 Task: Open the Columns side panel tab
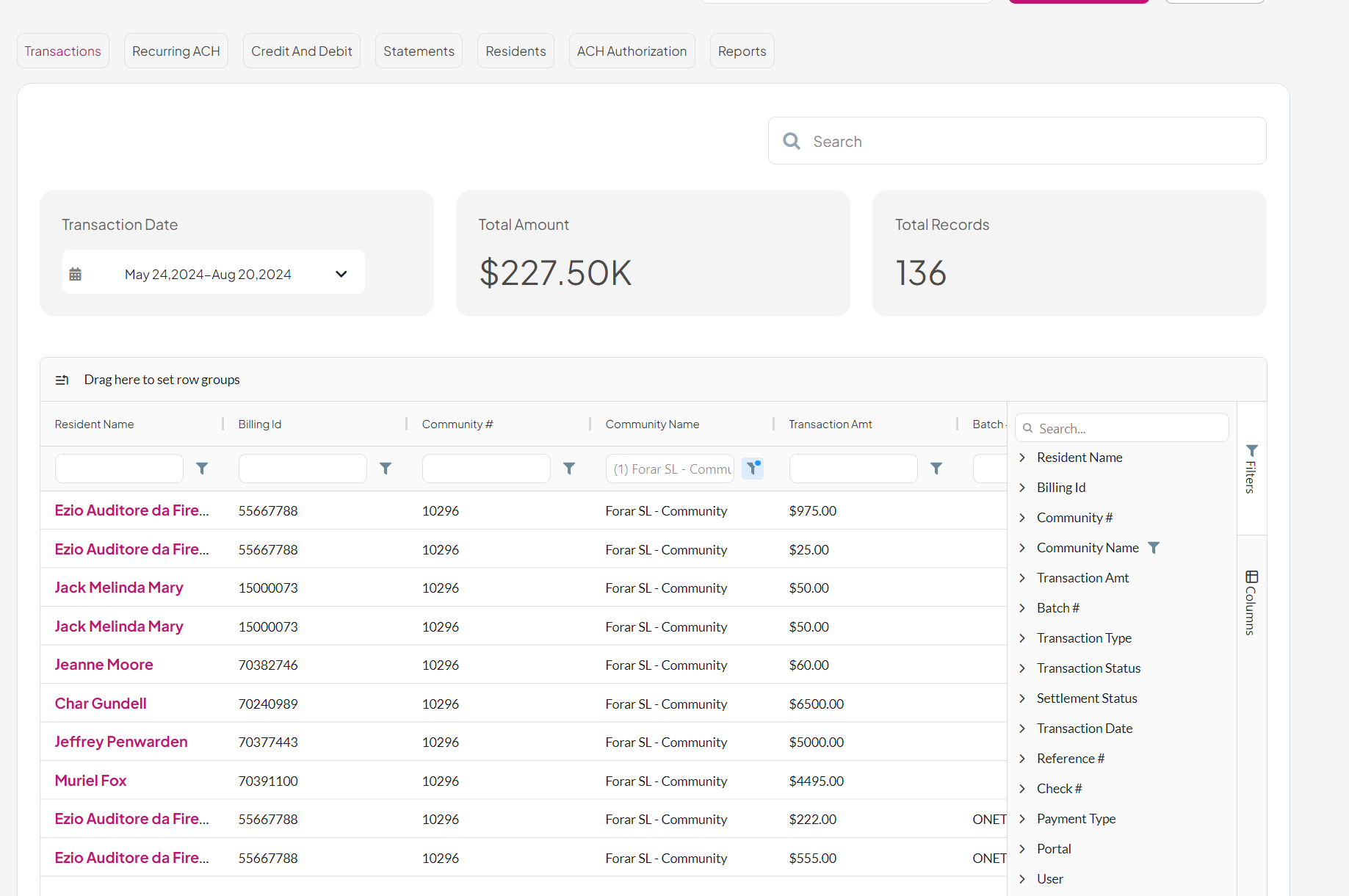point(1251,602)
